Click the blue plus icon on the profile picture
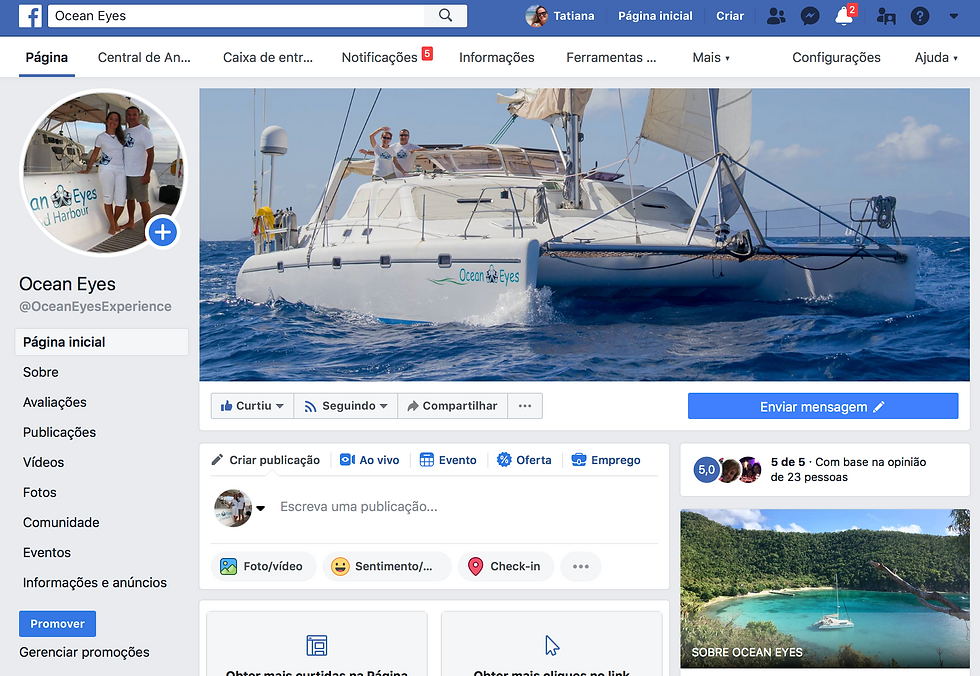980x676 pixels. click(162, 232)
